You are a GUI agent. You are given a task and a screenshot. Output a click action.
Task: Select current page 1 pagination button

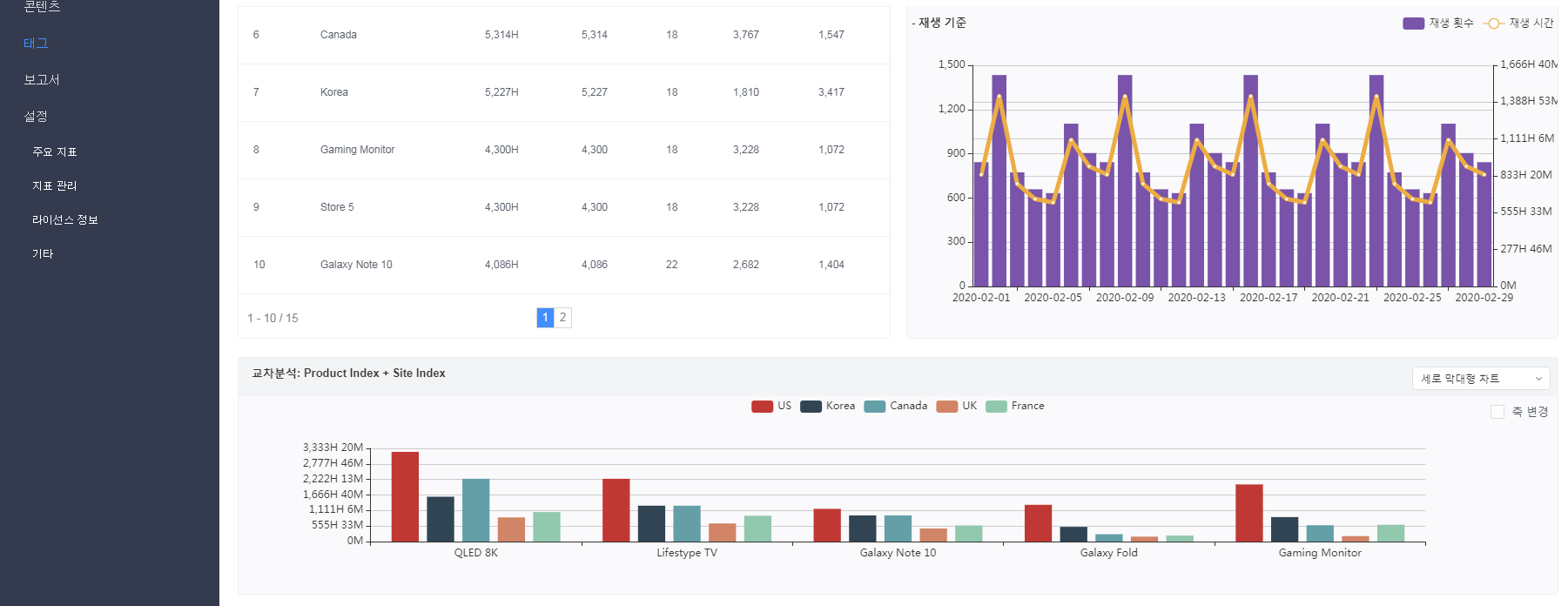(545, 318)
